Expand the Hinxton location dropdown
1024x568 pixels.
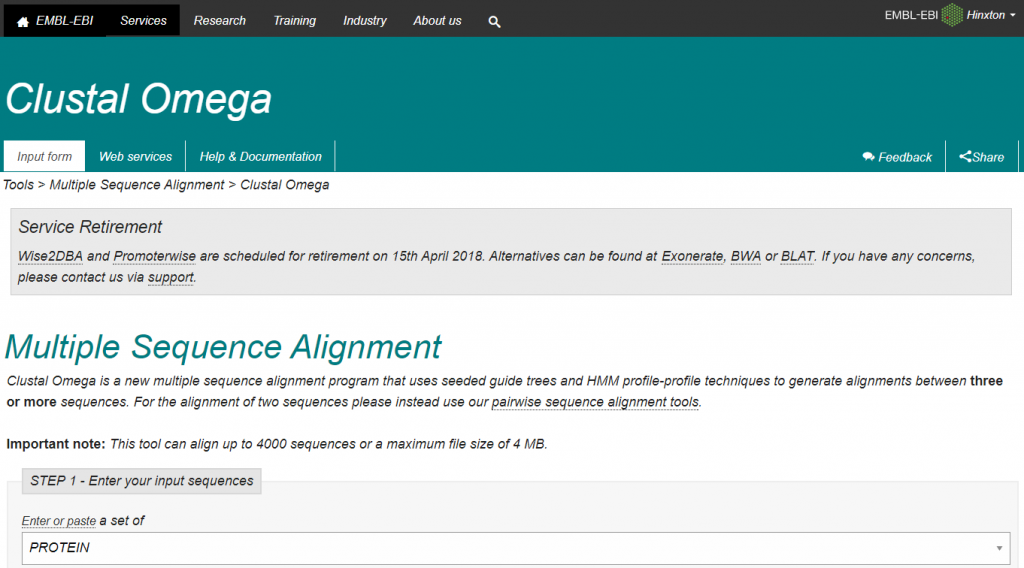point(991,15)
